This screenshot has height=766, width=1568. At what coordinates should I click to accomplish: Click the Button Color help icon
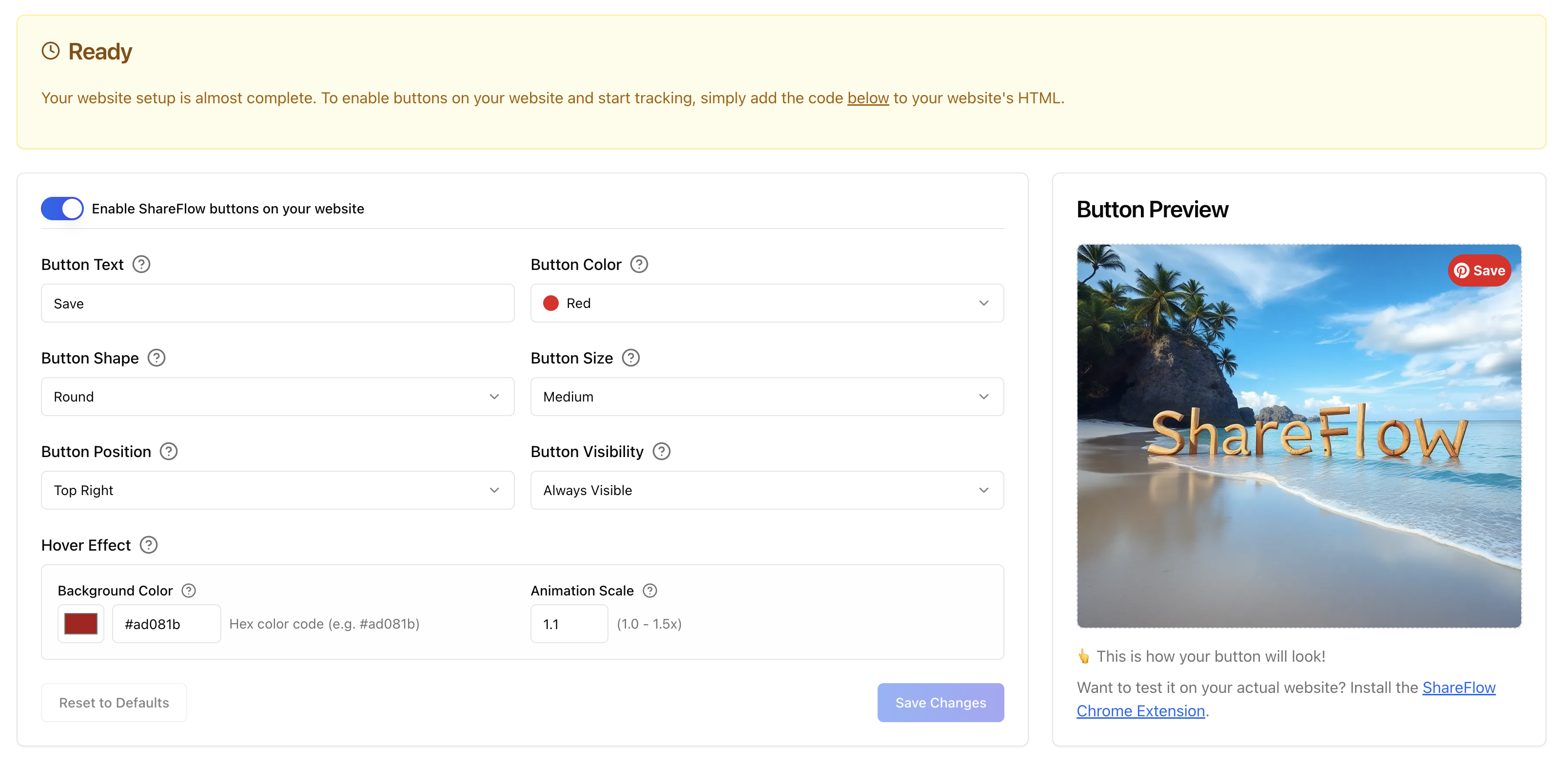coord(639,264)
